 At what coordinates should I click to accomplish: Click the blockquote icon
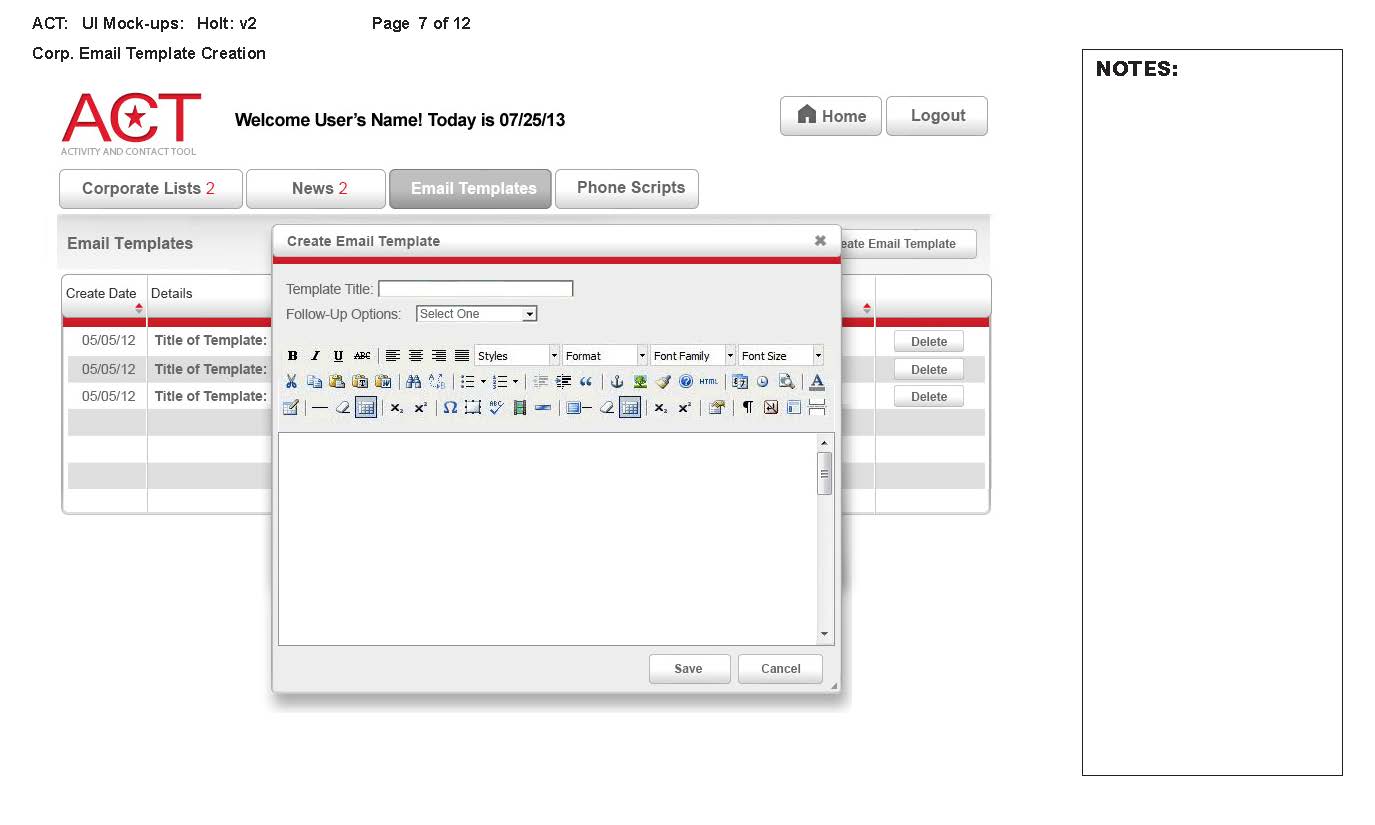[x=586, y=382]
